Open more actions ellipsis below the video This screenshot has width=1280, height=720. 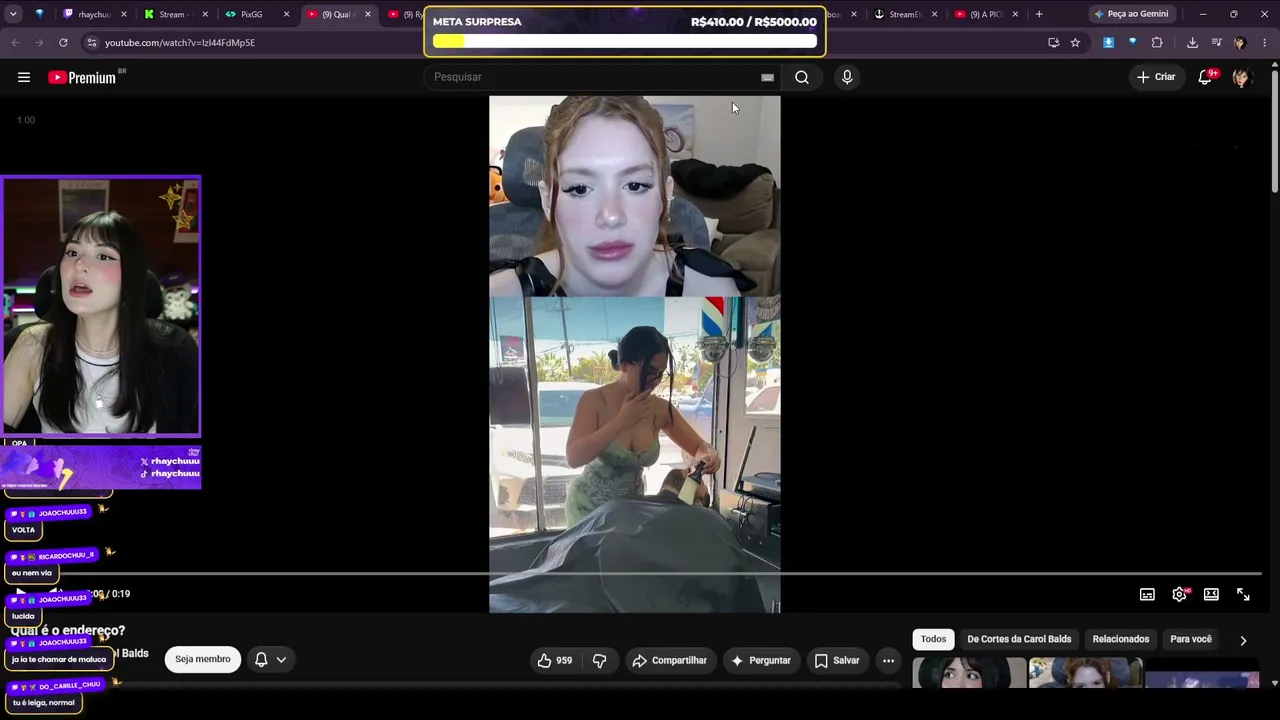pos(888,660)
